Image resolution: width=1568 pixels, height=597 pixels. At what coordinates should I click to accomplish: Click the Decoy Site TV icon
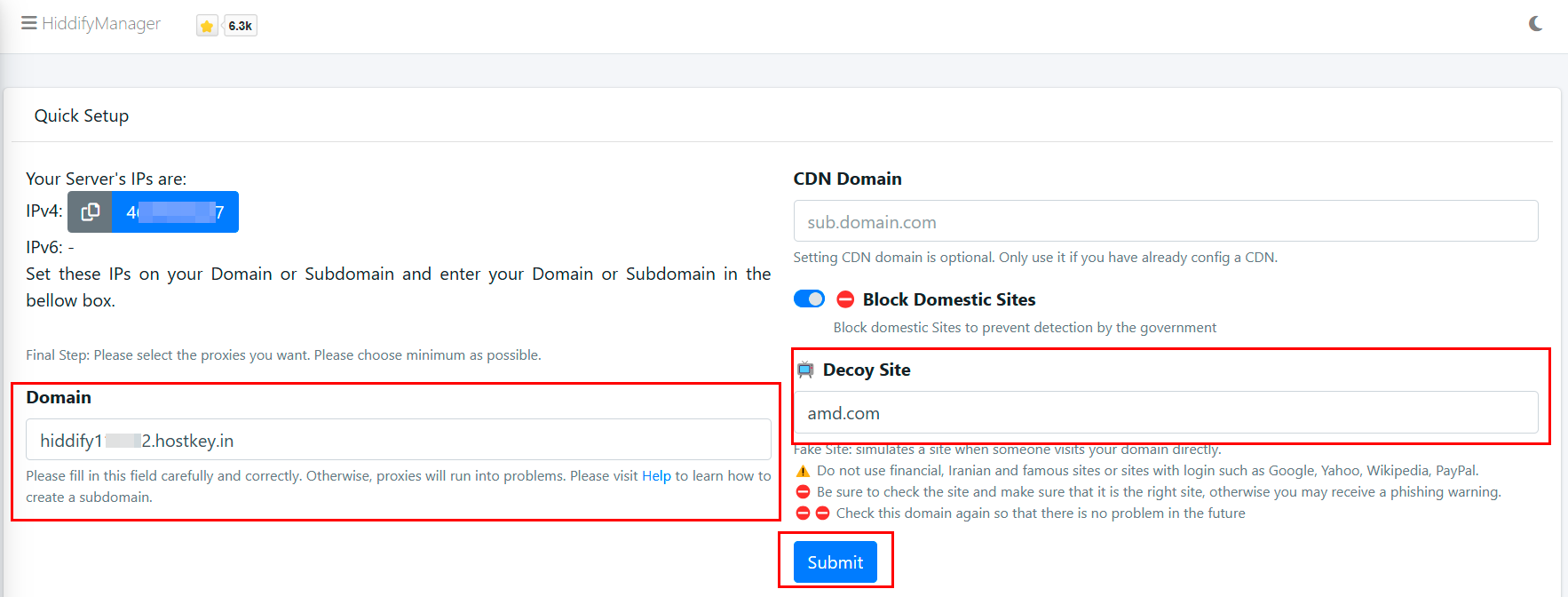[805, 370]
